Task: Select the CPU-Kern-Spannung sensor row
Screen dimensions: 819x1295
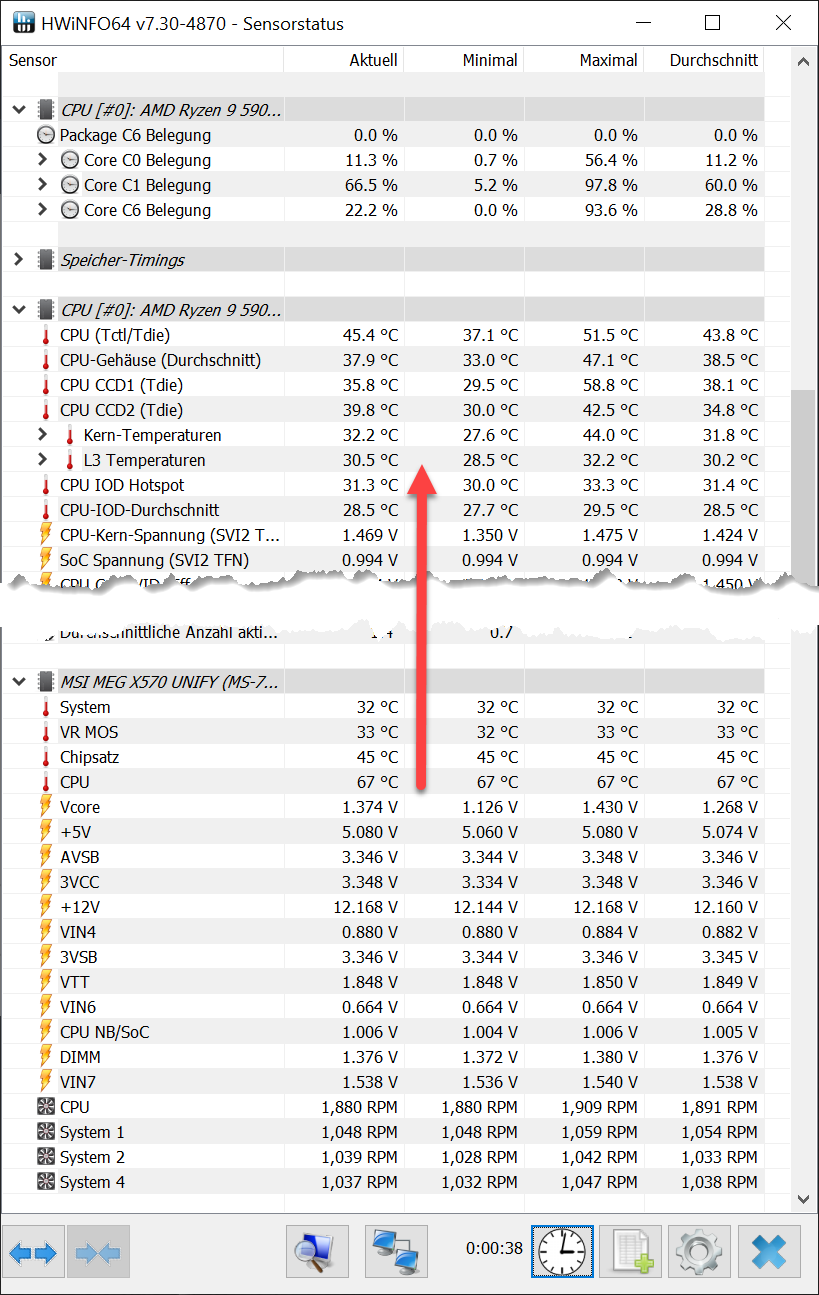Action: pos(383,535)
